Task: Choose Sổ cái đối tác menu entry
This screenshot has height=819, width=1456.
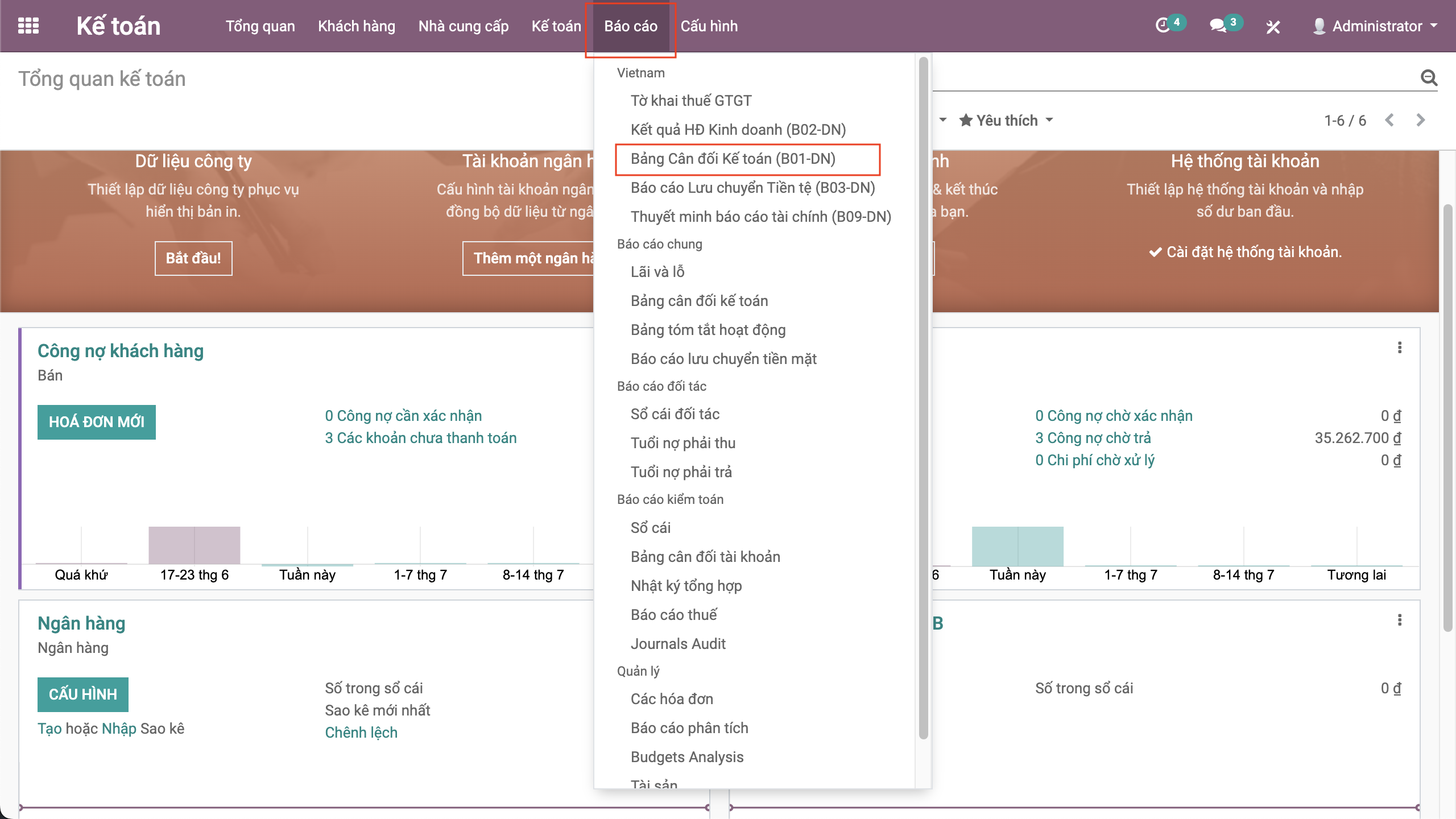Action: tap(675, 414)
